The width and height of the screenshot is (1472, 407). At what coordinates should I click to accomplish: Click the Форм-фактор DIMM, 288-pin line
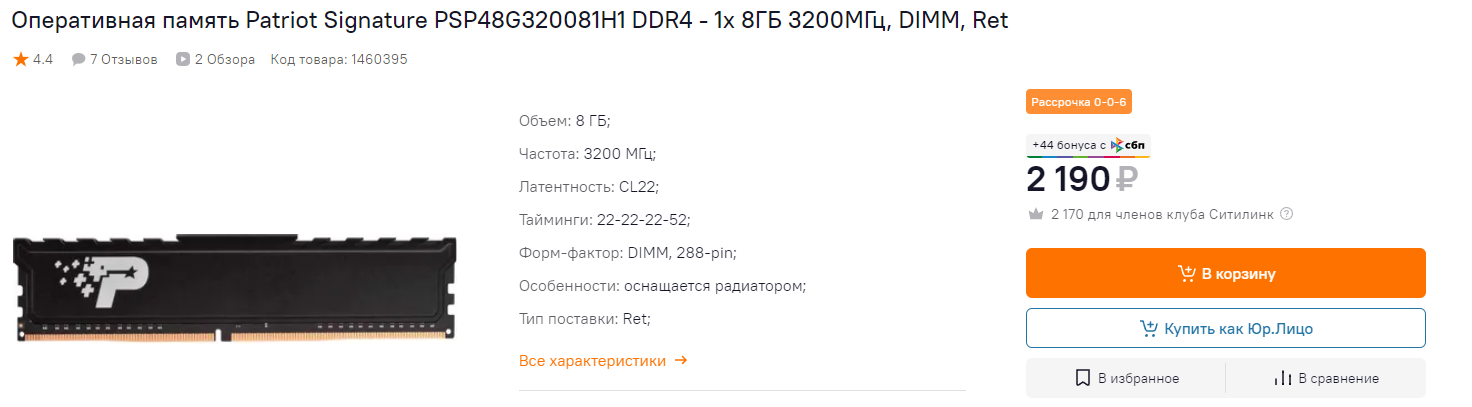point(627,253)
